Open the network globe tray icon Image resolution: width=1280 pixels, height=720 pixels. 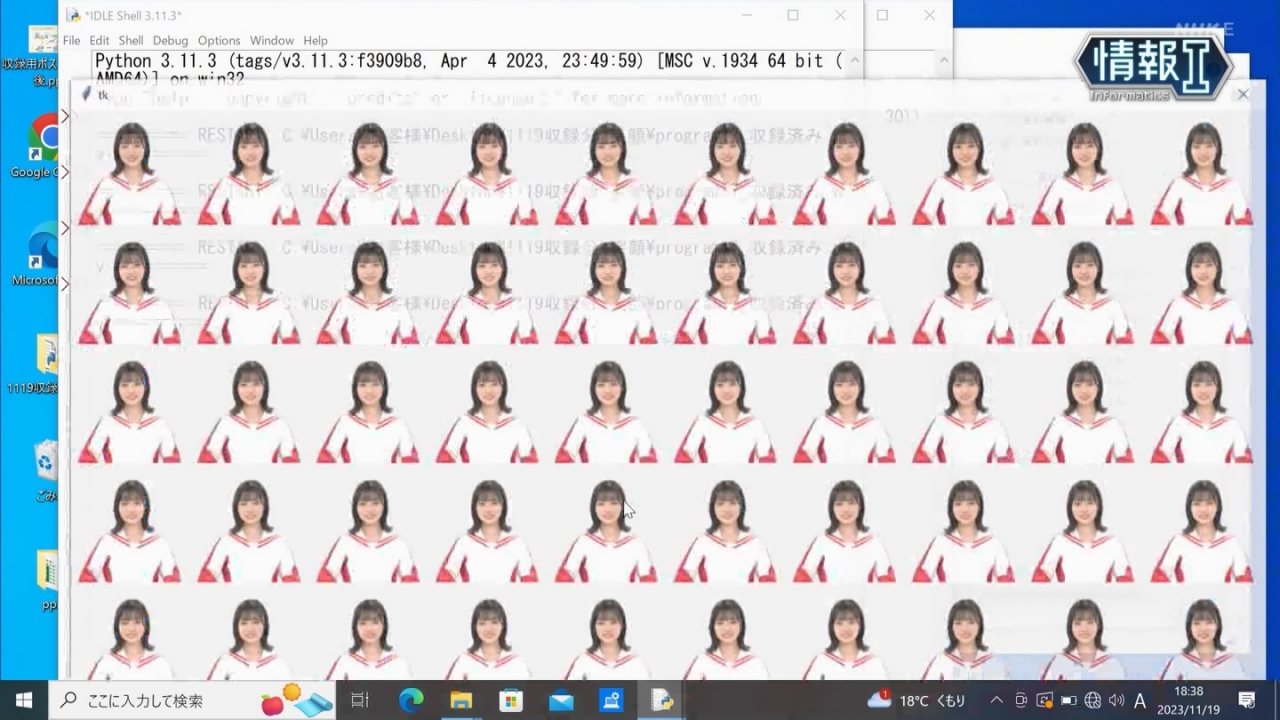(x=1092, y=700)
